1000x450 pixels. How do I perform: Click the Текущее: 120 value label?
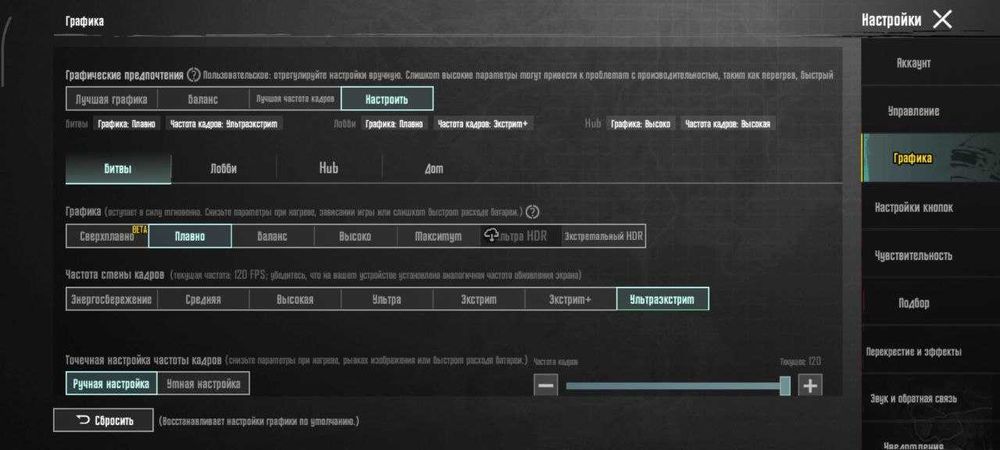coord(800,361)
